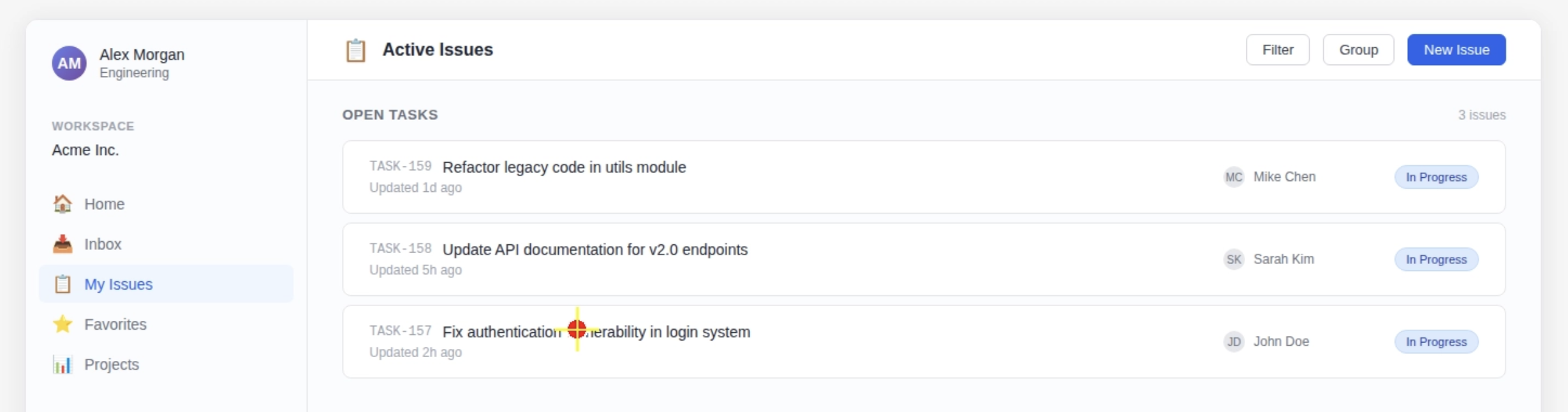Click Updated 1d ago text
The height and width of the screenshot is (412, 1568).
[x=415, y=188]
